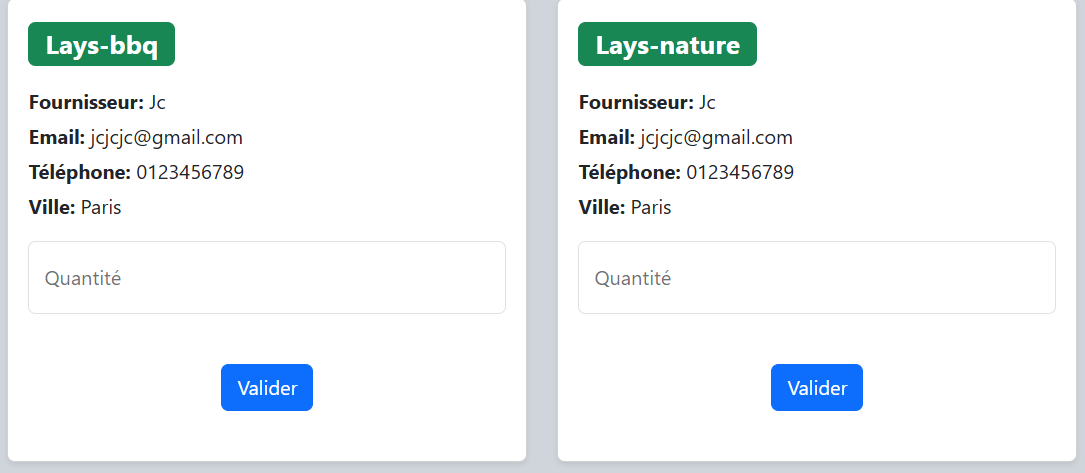The image size is (1085, 473).
Task: Click the bold Email label in Lays-bbq card
Action: (x=56, y=138)
